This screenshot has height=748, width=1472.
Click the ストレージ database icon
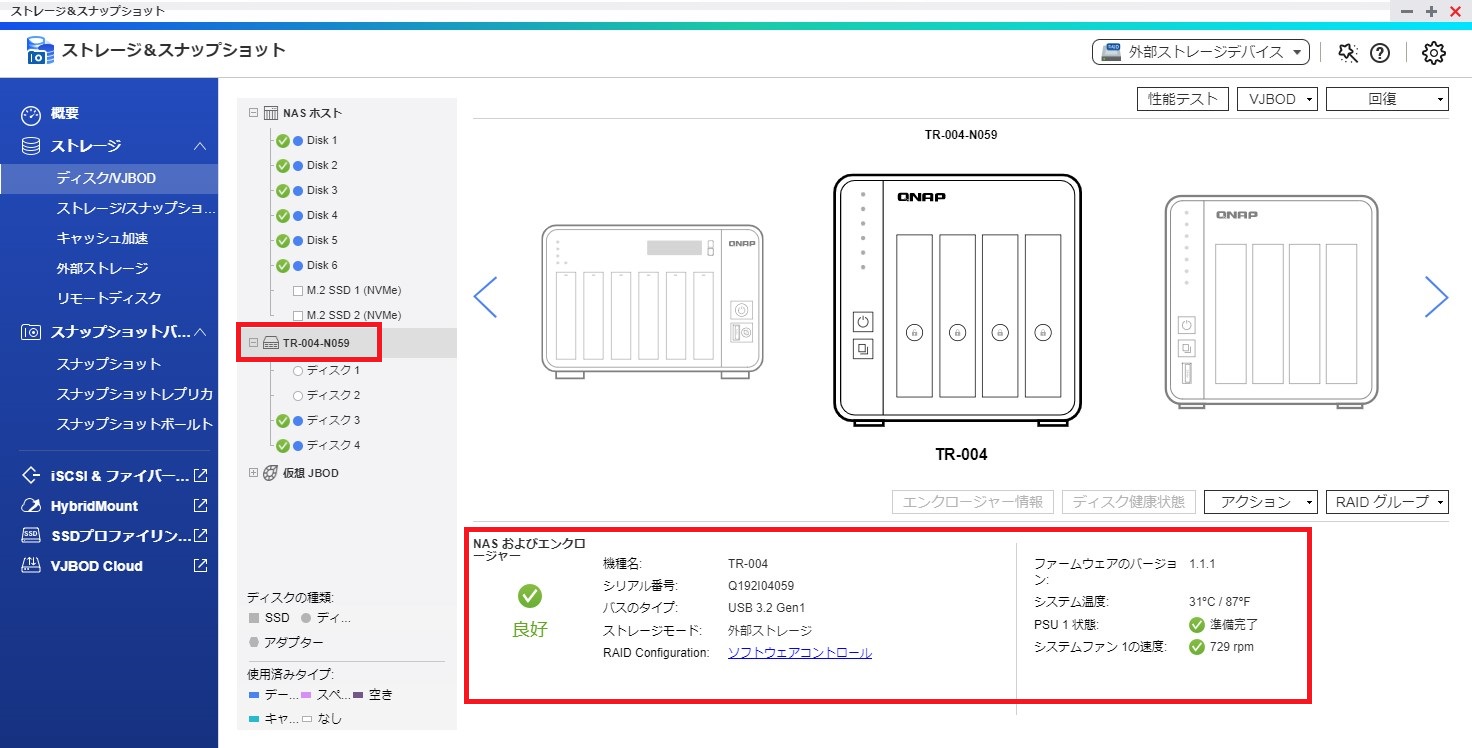(31, 146)
